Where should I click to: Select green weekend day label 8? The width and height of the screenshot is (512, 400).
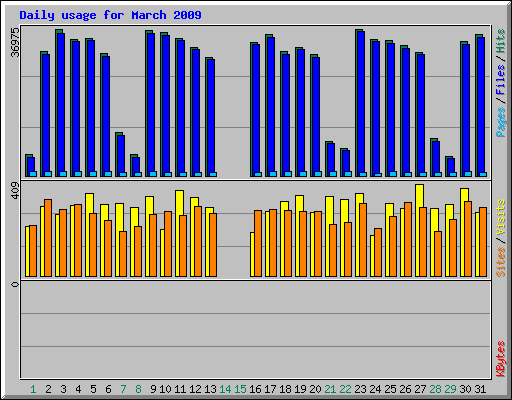tap(138, 389)
